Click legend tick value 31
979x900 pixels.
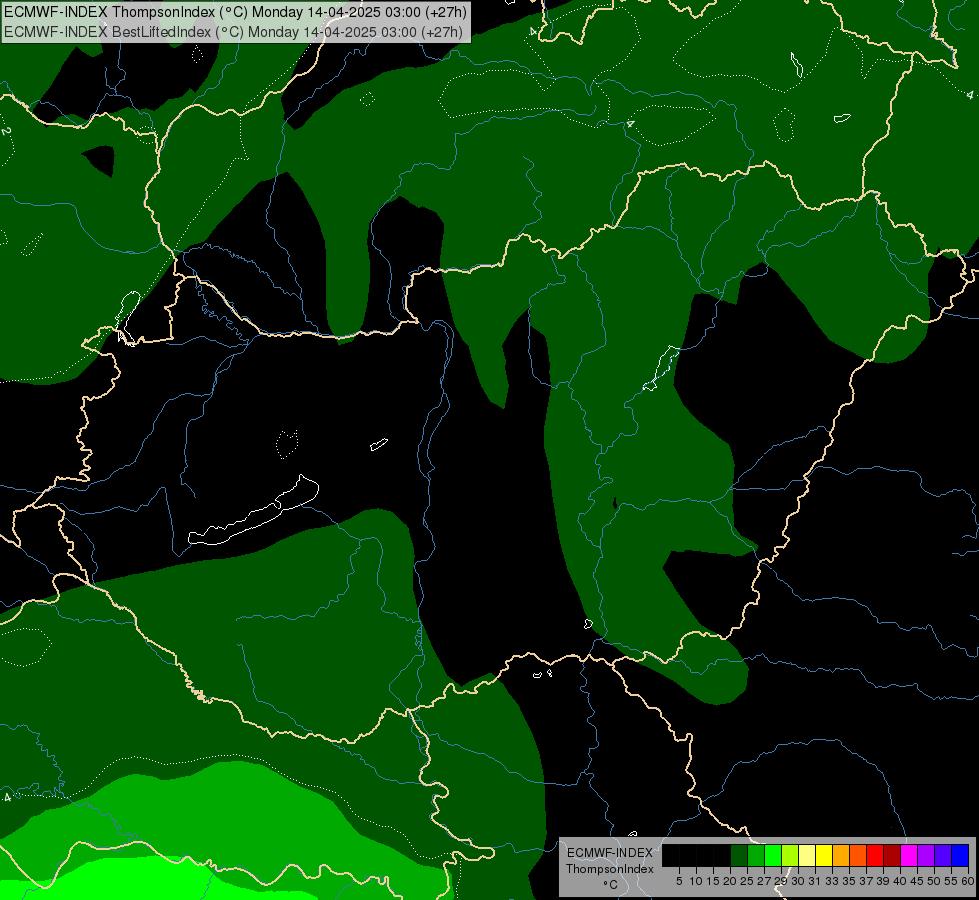point(815,881)
